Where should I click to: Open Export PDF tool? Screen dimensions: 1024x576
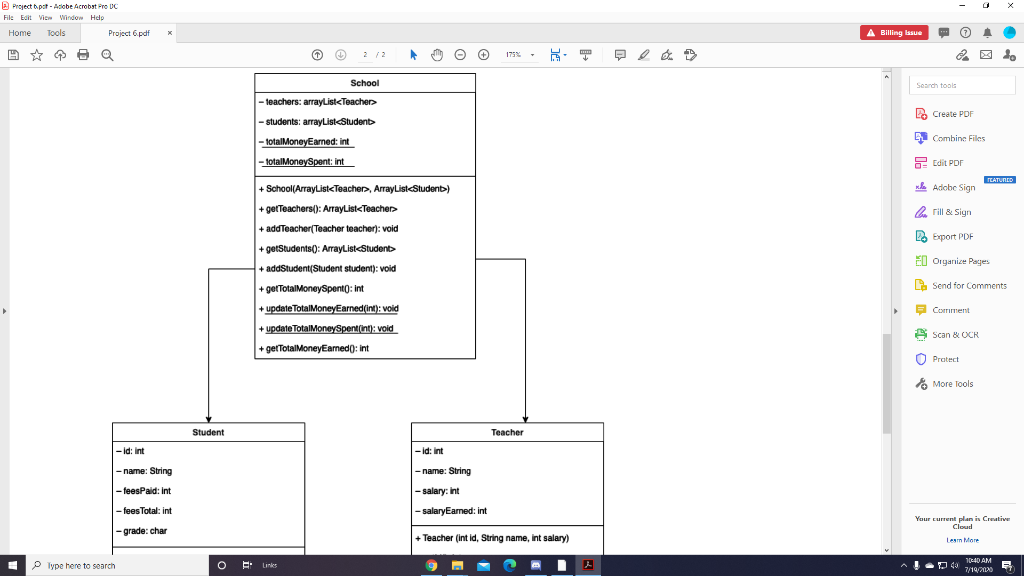point(944,236)
